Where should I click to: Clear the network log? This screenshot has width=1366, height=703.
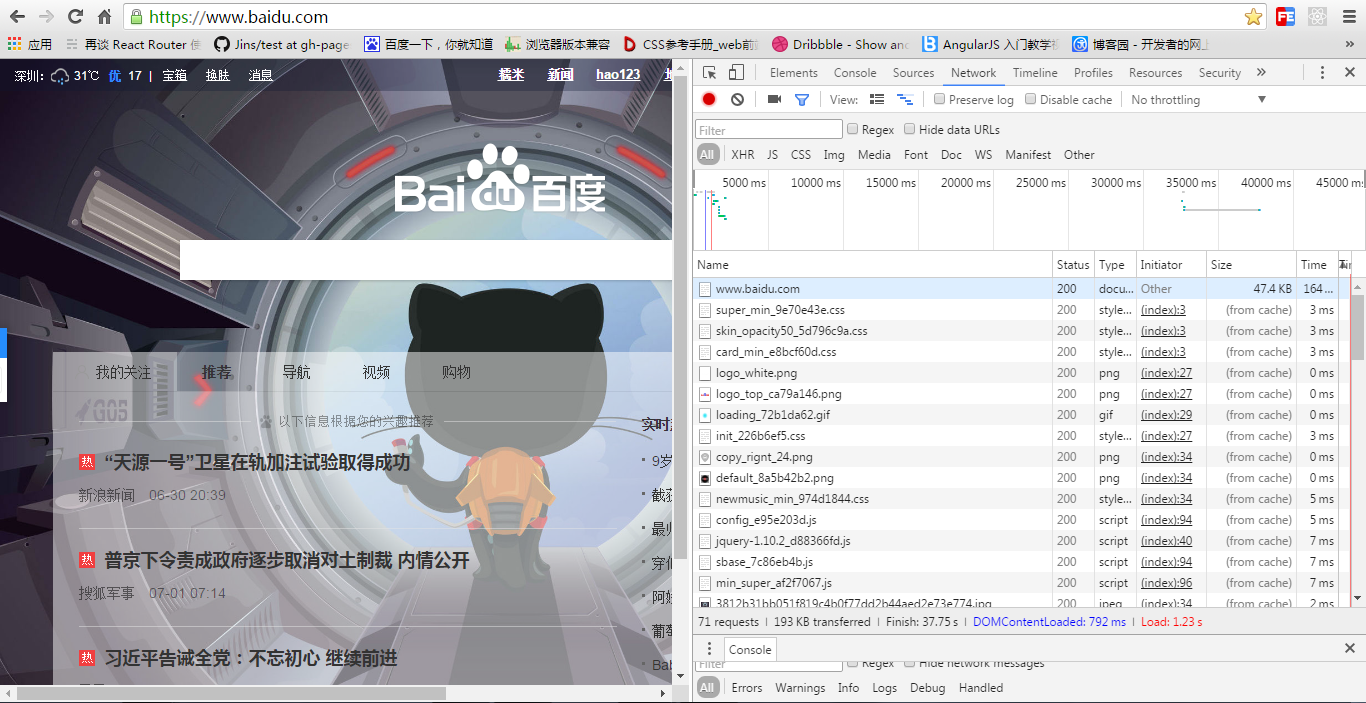click(737, 100)
